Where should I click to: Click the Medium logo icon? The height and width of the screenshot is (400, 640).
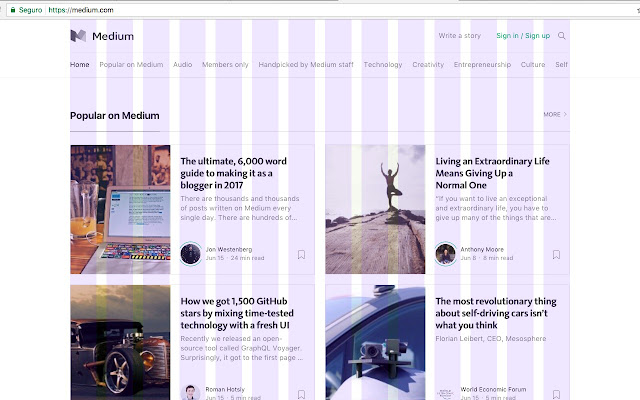(78, 36)
